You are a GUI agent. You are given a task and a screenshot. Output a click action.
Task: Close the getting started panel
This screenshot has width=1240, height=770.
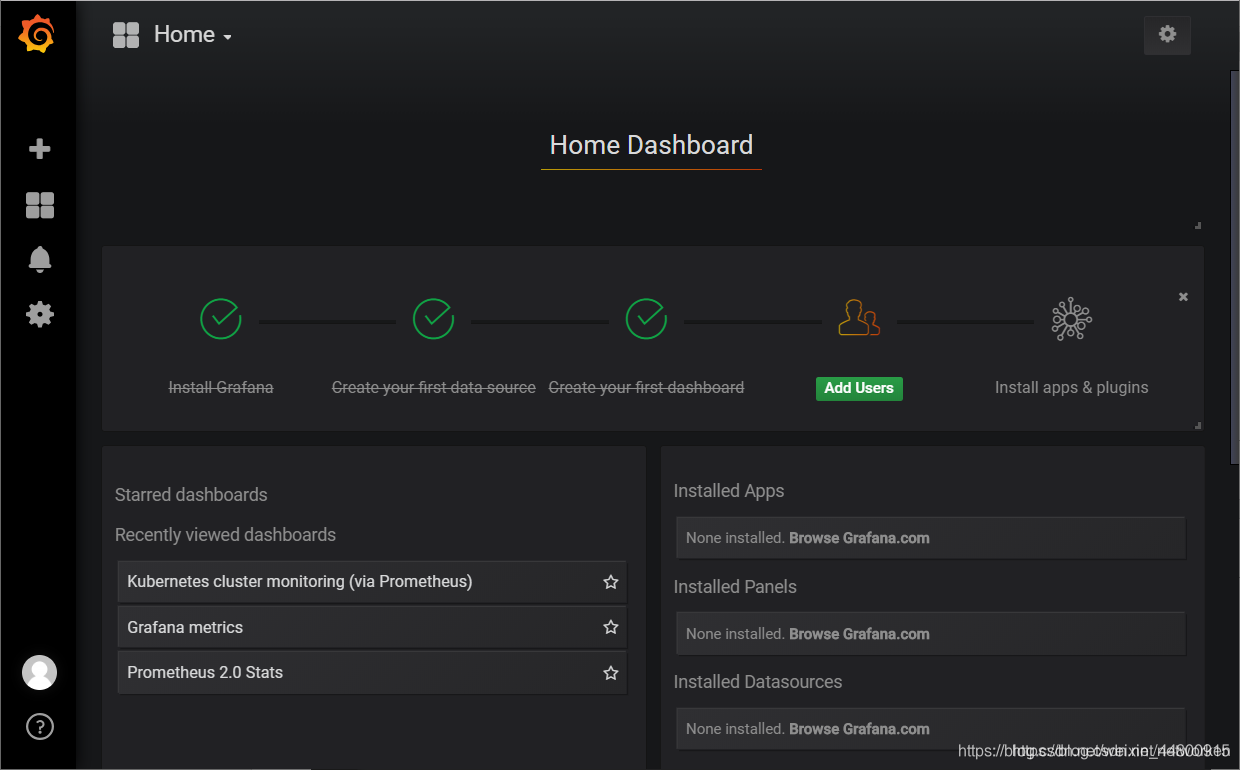coord(1183,297)
